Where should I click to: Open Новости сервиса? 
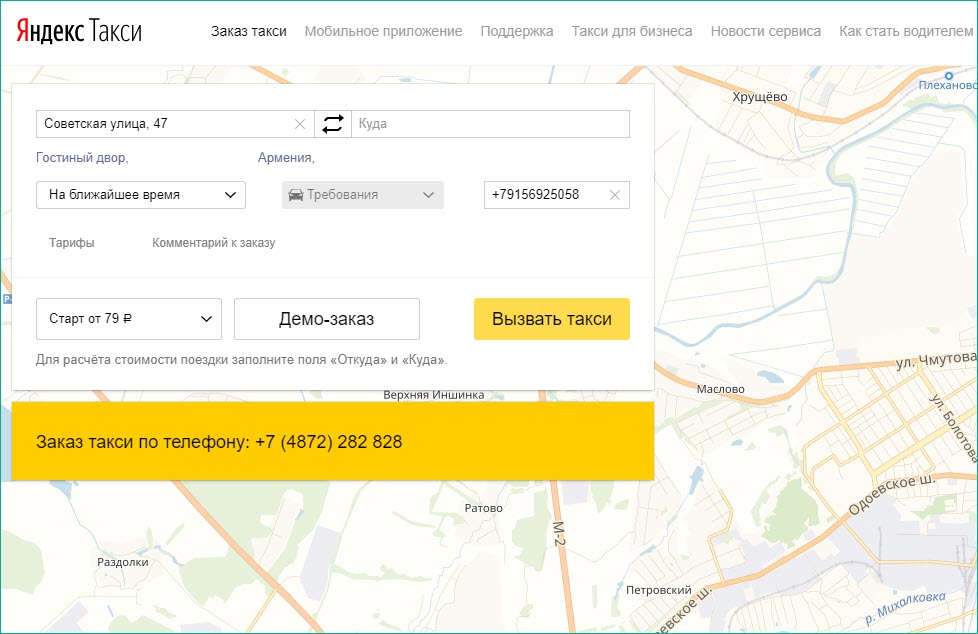766,31
